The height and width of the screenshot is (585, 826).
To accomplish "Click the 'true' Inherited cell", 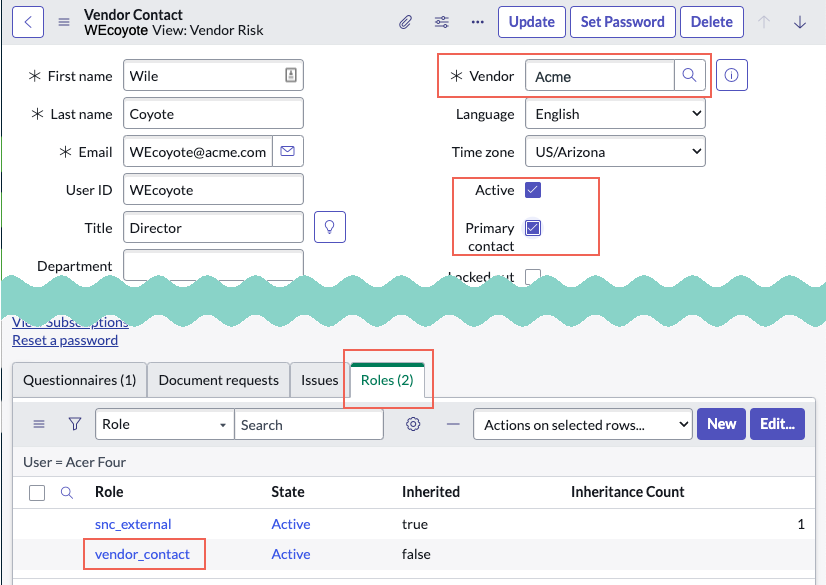I will (415, 524).
